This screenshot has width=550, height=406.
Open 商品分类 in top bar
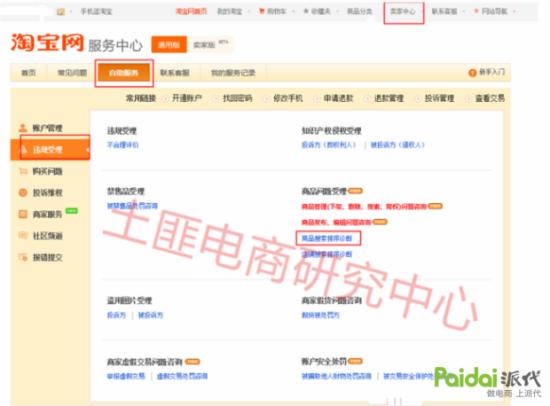(x=360, y=12)
